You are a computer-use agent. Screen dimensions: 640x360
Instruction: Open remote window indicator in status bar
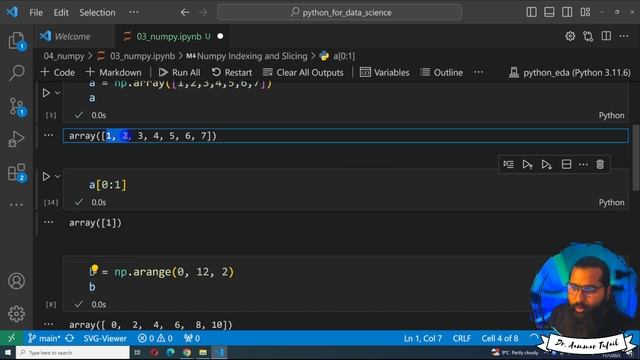11,338
